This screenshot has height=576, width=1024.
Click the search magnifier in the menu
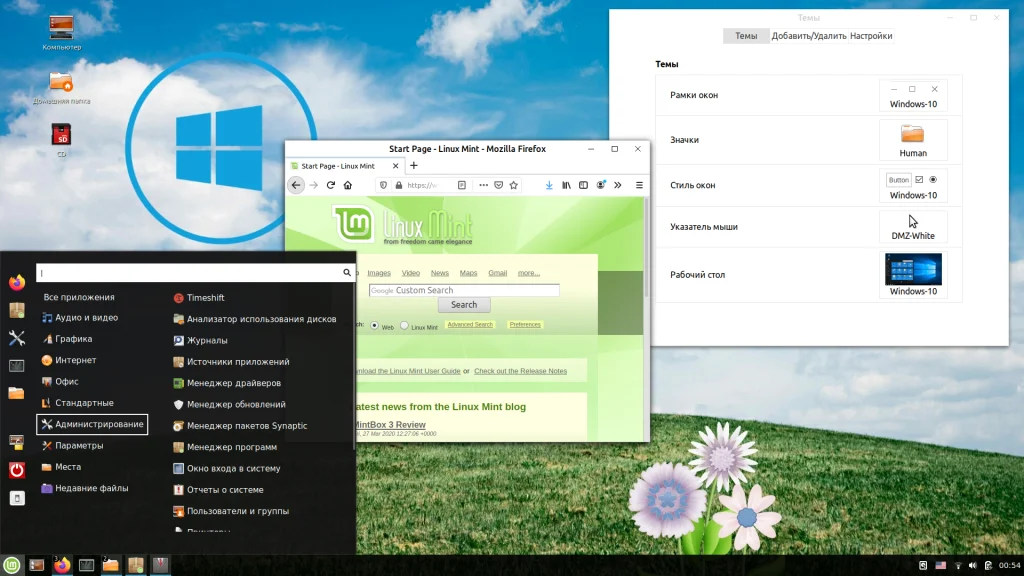[347, 272]
